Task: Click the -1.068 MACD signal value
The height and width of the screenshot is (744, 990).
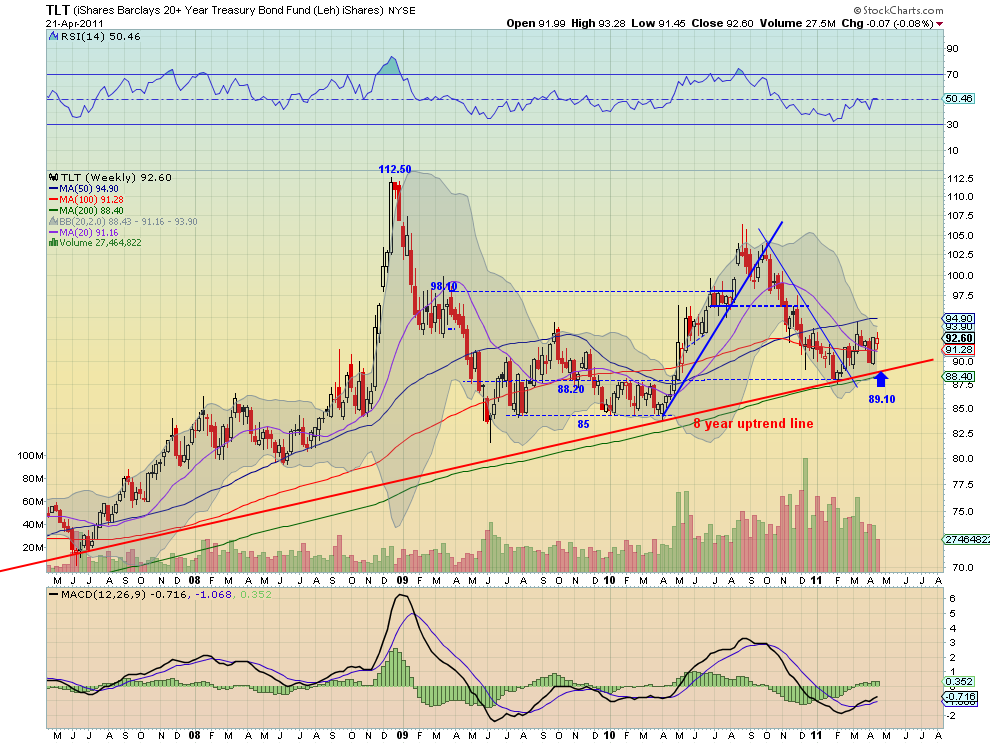Action: click(213, 594)
